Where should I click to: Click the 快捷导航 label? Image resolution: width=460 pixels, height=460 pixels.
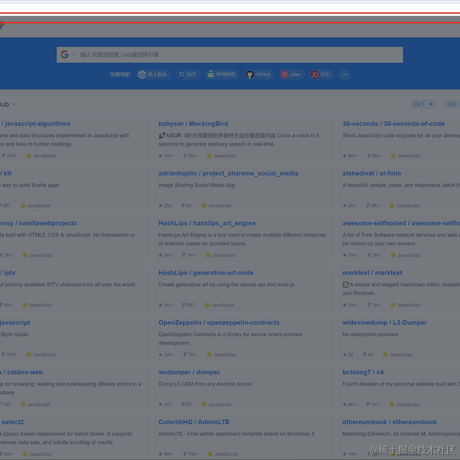tap(120, 74)
